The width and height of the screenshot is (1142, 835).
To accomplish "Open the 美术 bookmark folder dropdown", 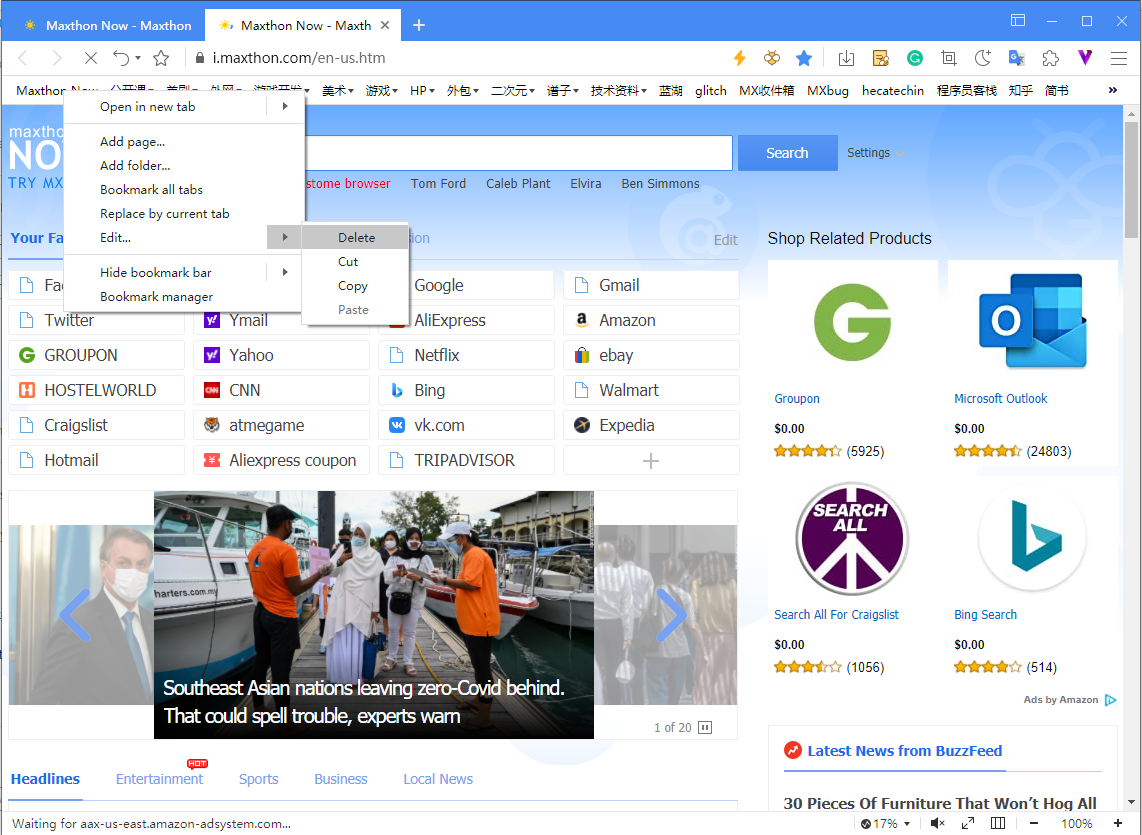I will [338, 90].
